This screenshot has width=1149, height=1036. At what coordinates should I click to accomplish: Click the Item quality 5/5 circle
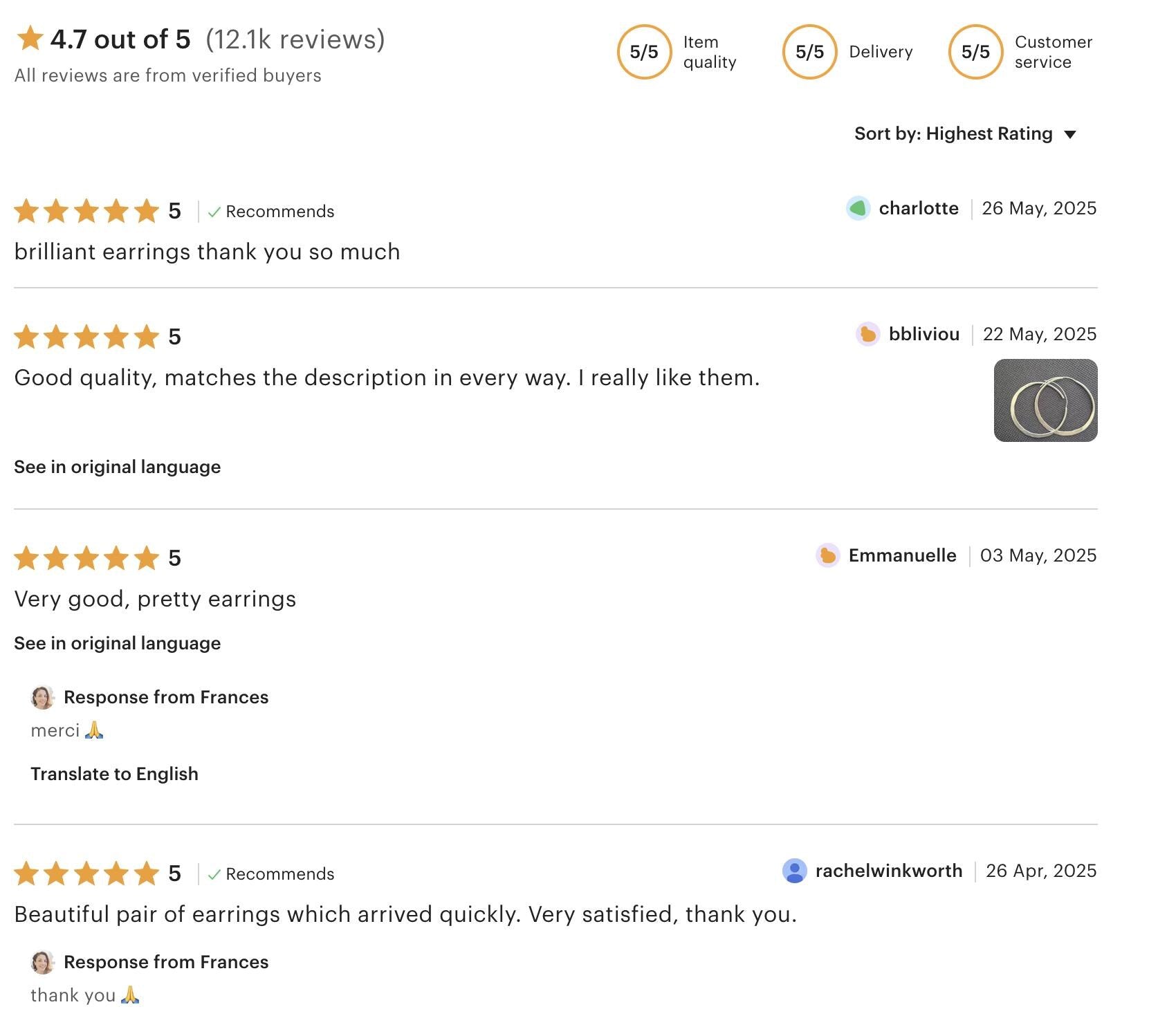(644, 52)
